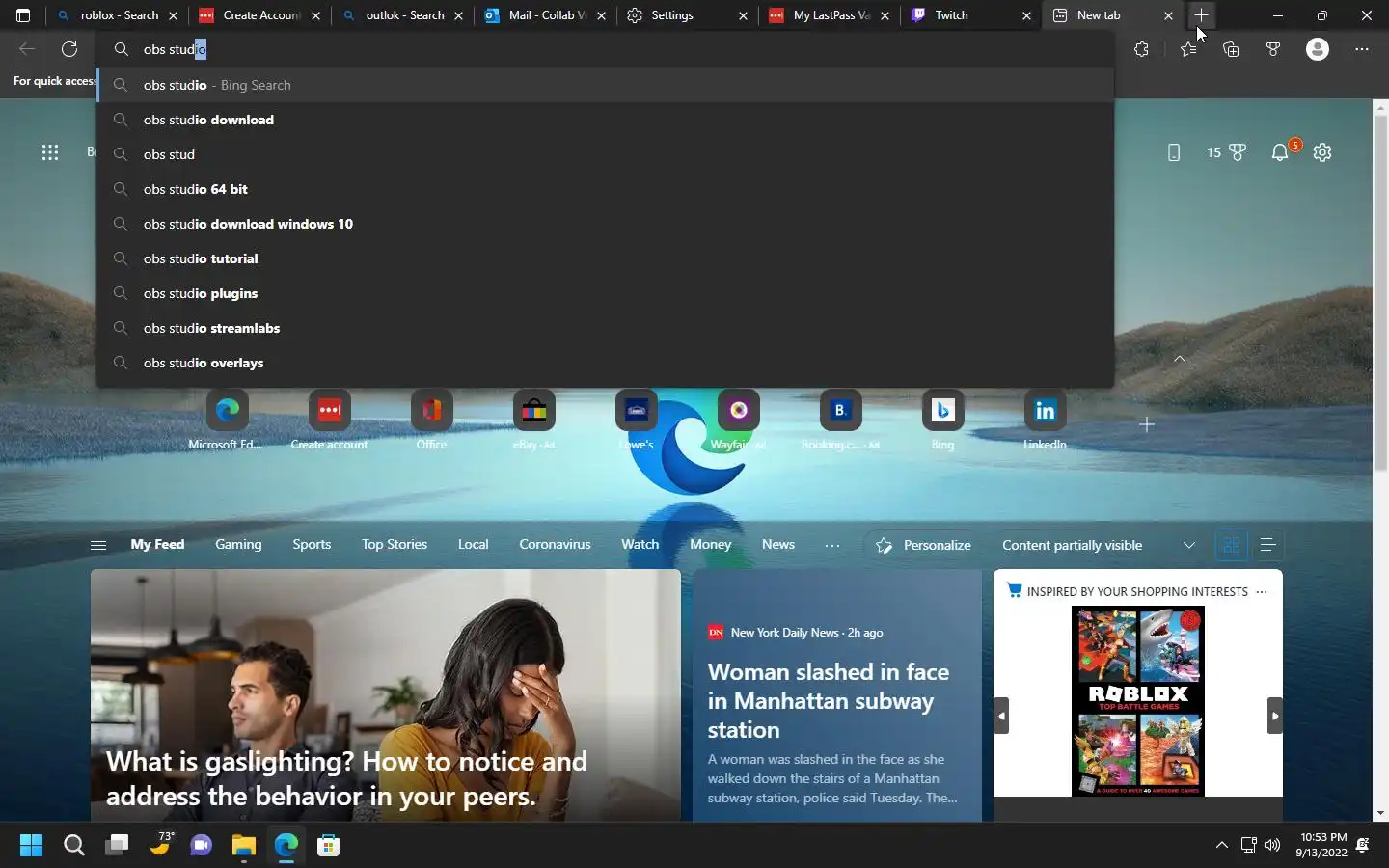1389x868 pixels.
Task: Open Money feed category
Action: pyautogui.click(x=710, y=544)
